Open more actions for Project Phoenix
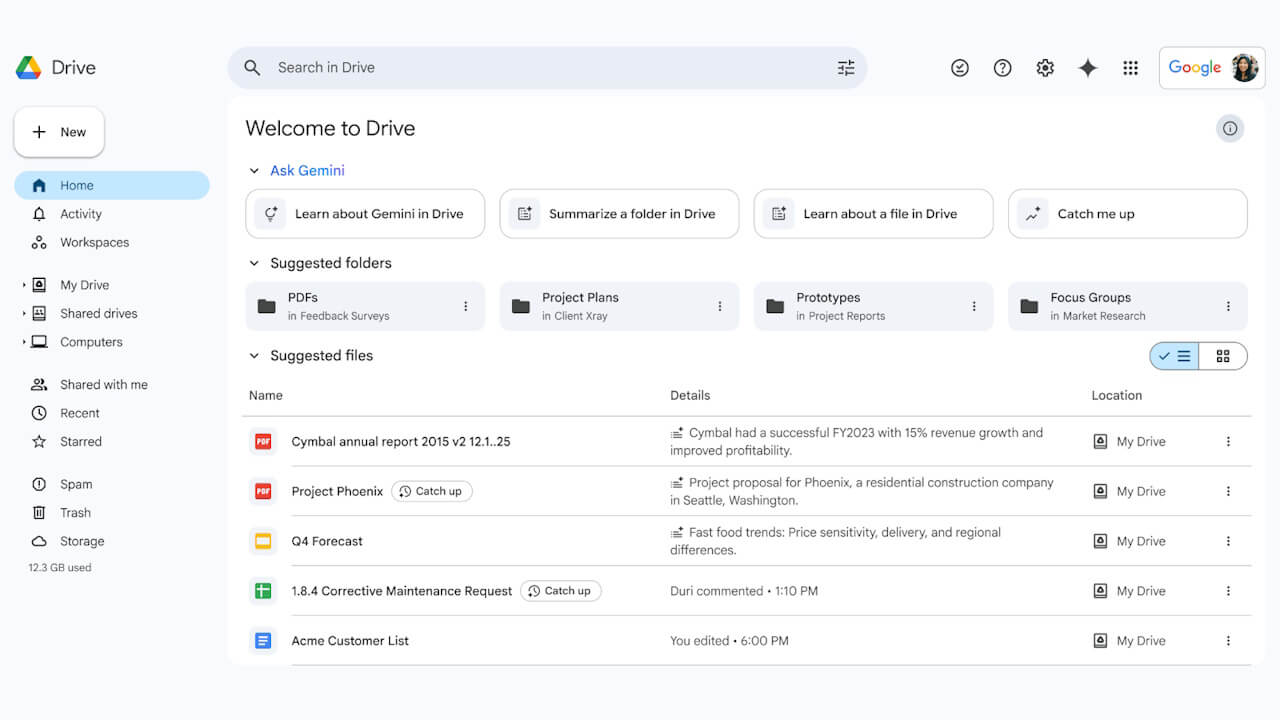This screenshot has height=720, width=1280. tap(1228, 491)
